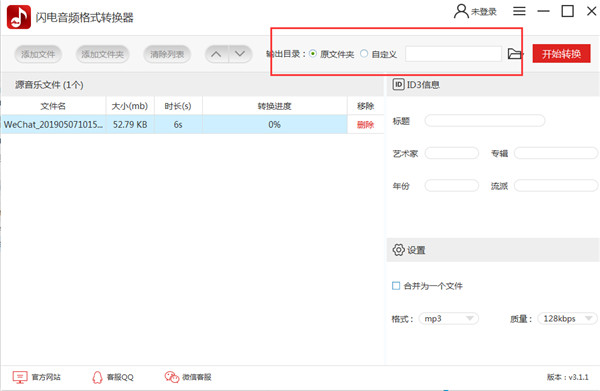
Task: Select the 原文件夹 output radio button
Action: click(x=313, y=54)
